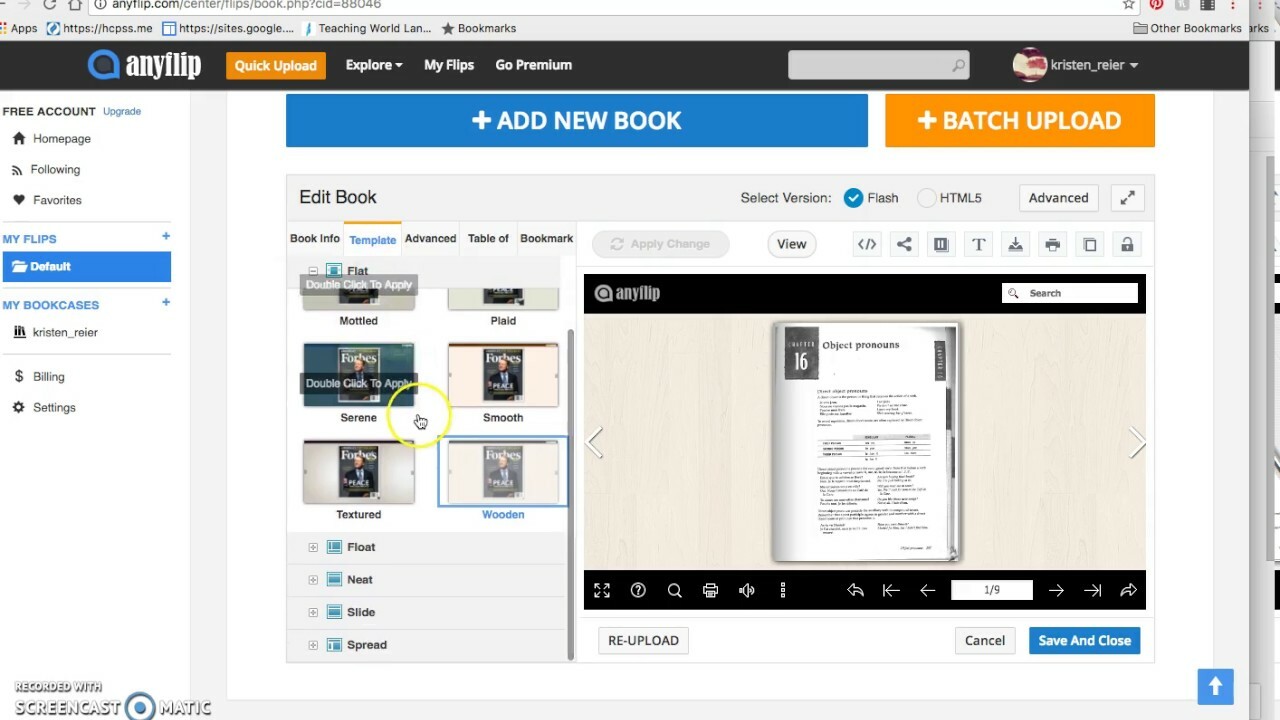Toggle viewer fullscreen mode
Viewport: 1280px width, 720px height.
pos(602,591)
